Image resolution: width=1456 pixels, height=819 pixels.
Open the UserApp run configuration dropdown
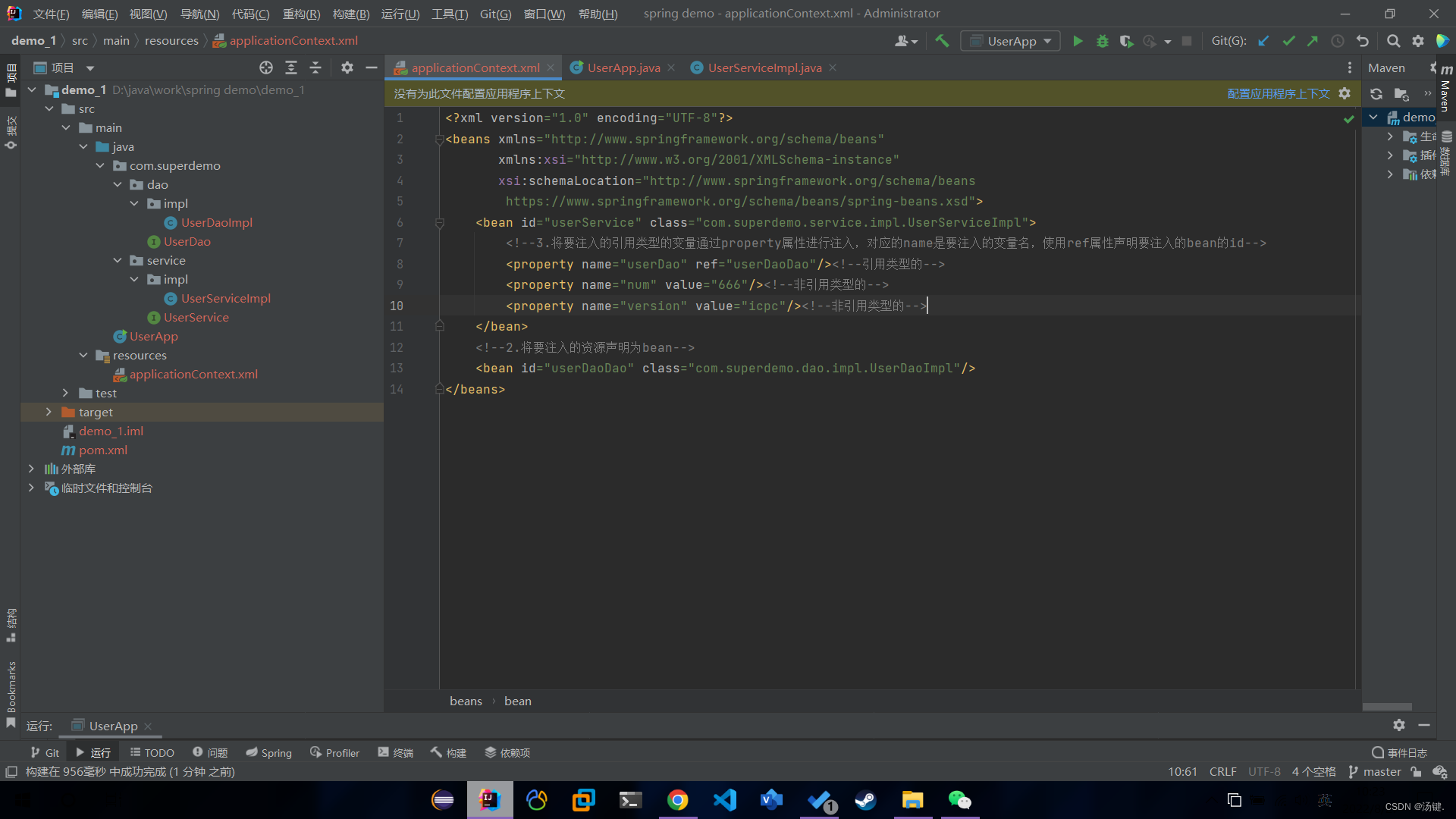pos(1011,41)
